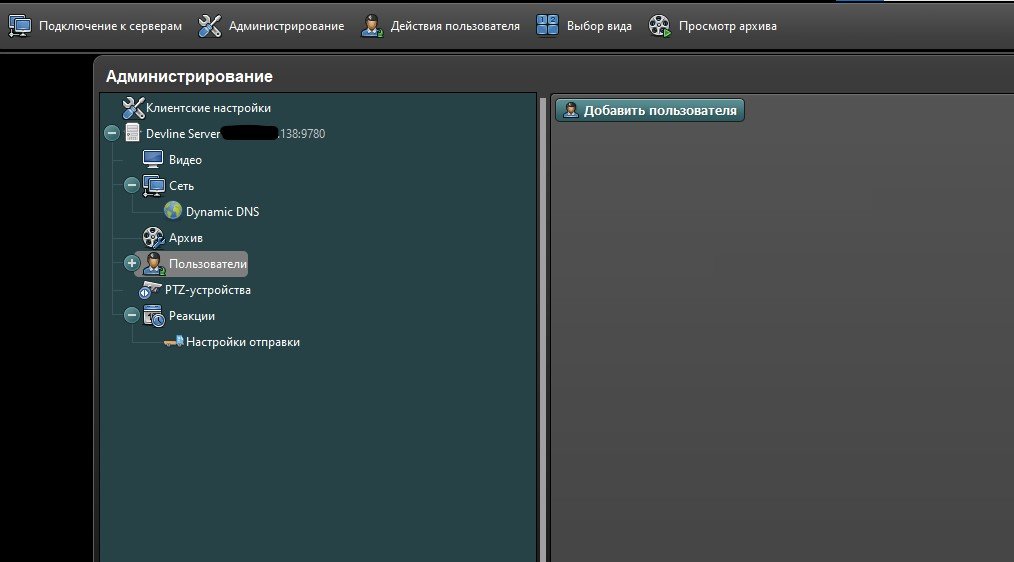Image resolution: width=1014 pixels, height=562 pixels.
Task: Click the Archive film reel icon
Action: point(153,238)
